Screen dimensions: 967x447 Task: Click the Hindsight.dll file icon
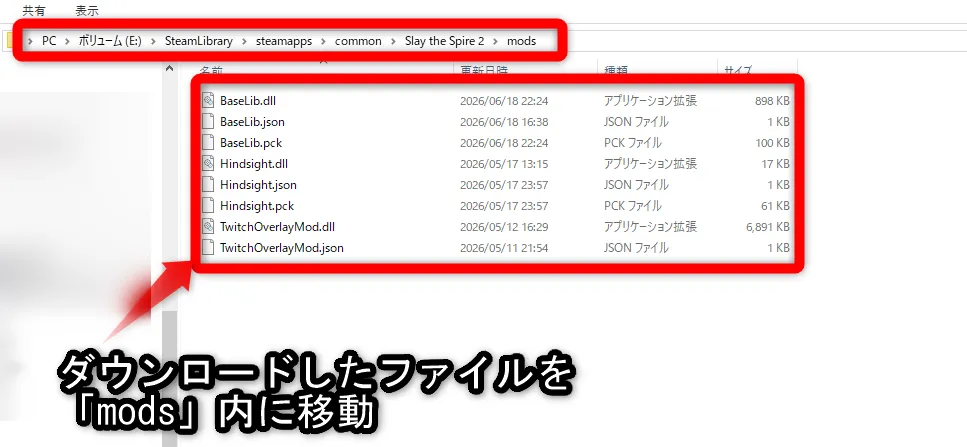click(x=208, y=163)
